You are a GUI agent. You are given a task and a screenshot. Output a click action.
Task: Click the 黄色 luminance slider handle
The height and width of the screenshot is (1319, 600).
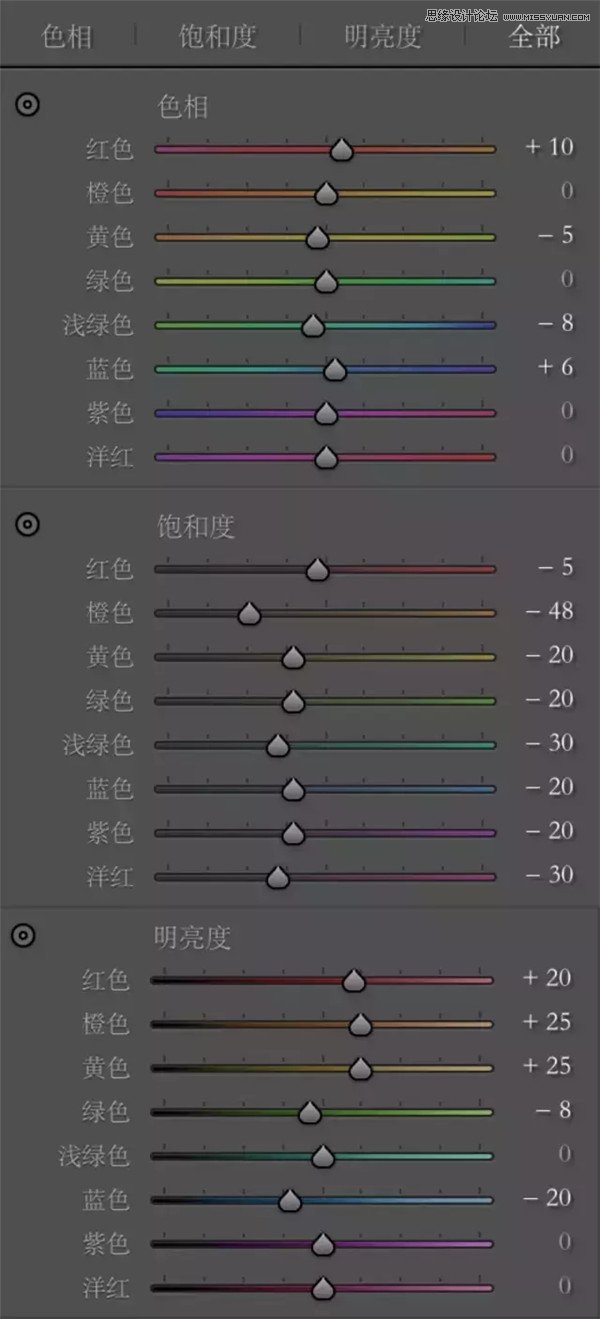click(360, 1068)
